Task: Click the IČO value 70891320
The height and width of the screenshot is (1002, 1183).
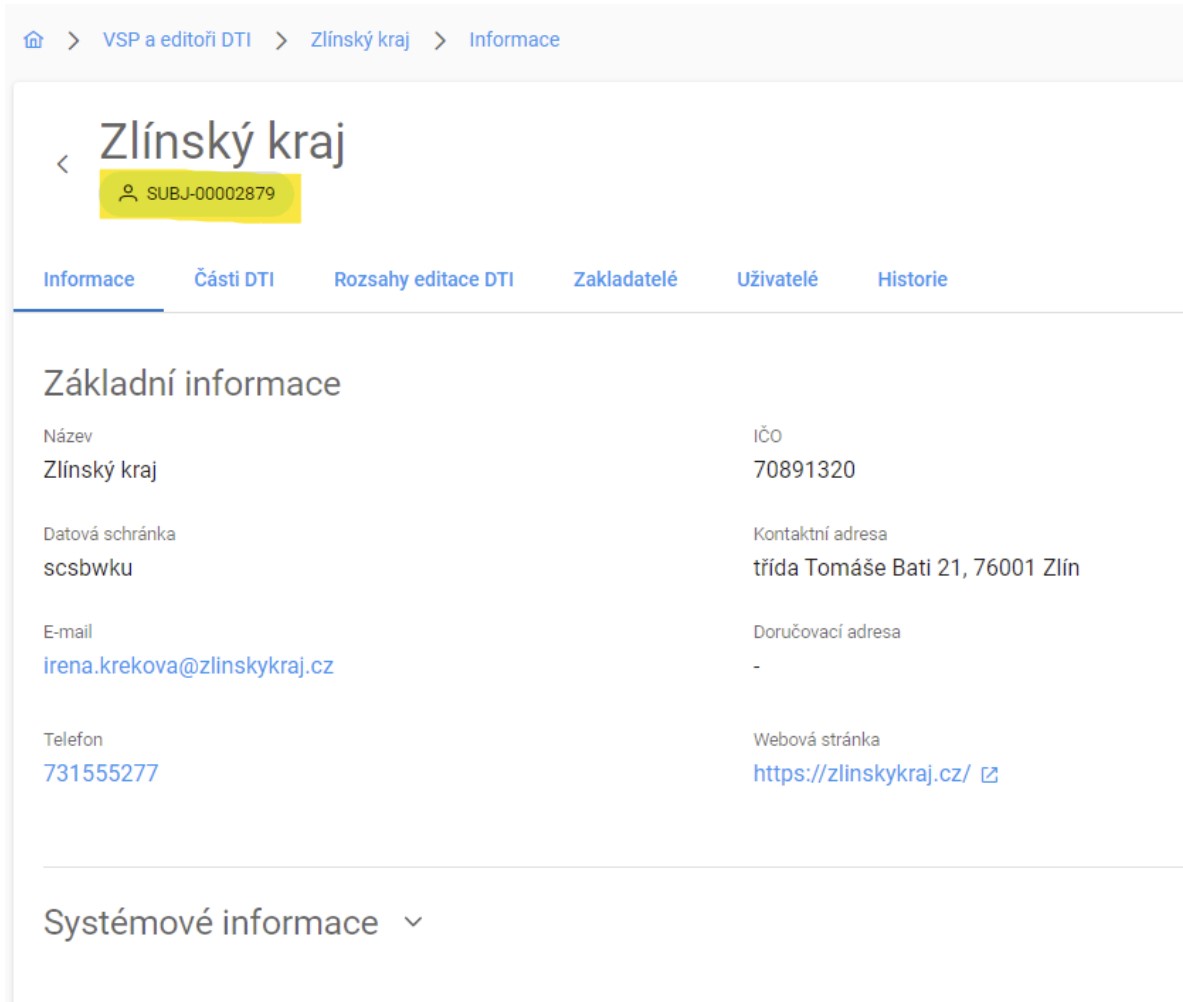Action: [x=804, y=469]
